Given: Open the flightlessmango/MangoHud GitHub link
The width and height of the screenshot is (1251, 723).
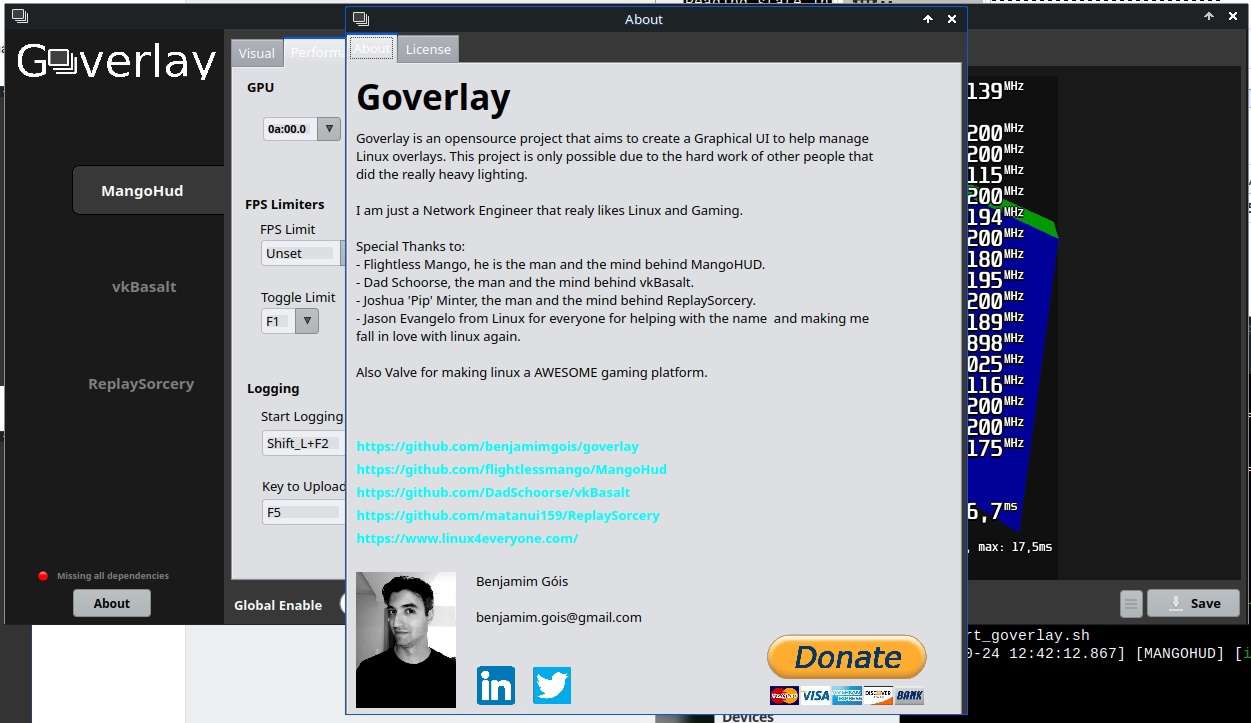Looking at the screenshot, I should [511, 469].
